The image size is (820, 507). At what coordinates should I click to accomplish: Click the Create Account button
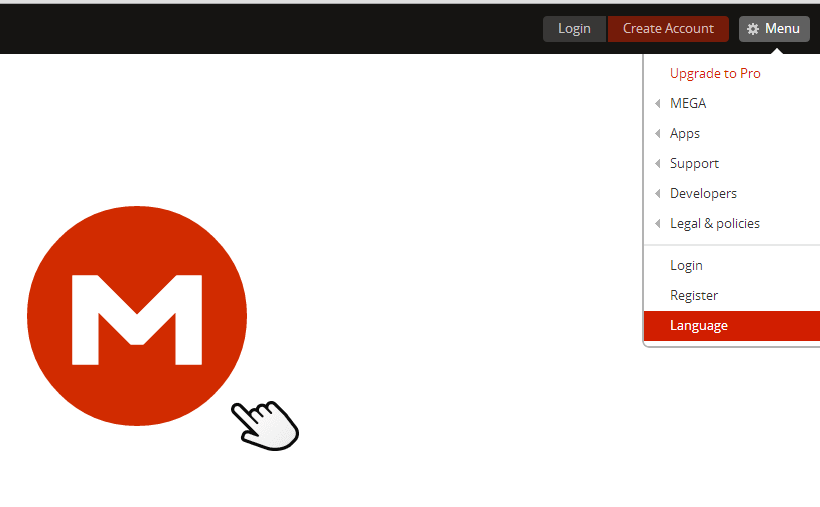click(668, 29)
